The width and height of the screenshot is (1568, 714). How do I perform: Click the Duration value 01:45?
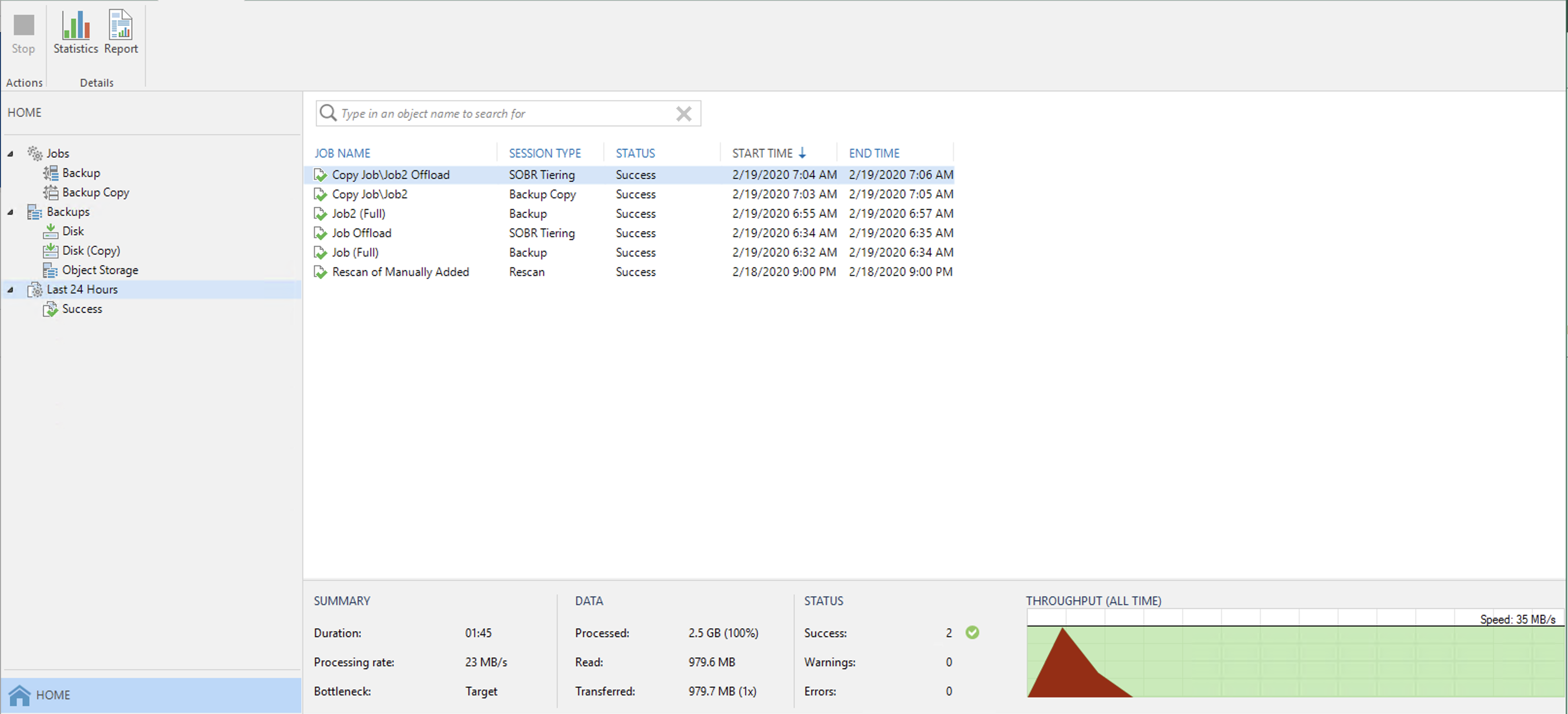point(478,633)
